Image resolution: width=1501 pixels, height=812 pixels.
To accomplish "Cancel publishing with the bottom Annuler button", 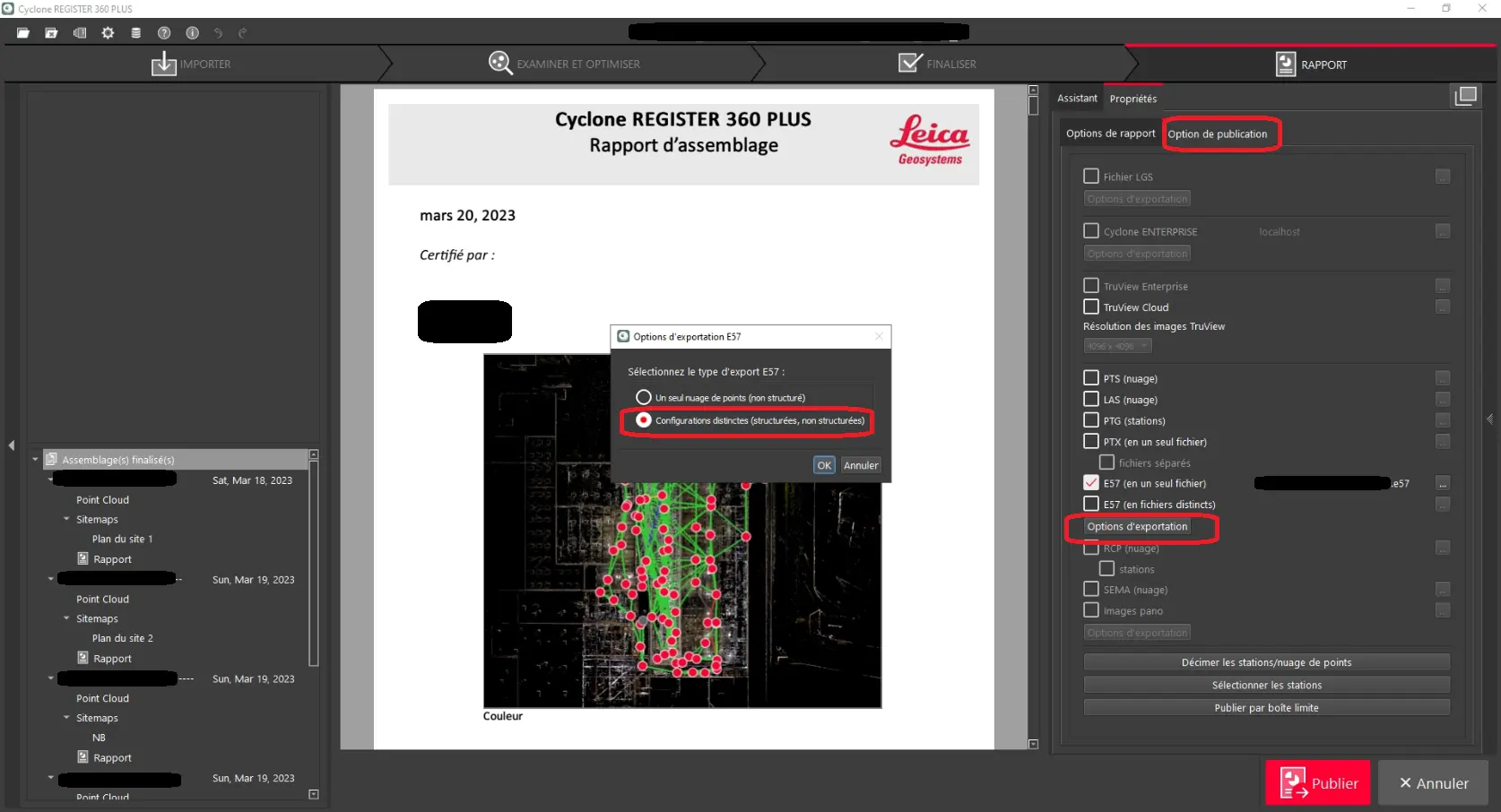I will (1433, 782).
